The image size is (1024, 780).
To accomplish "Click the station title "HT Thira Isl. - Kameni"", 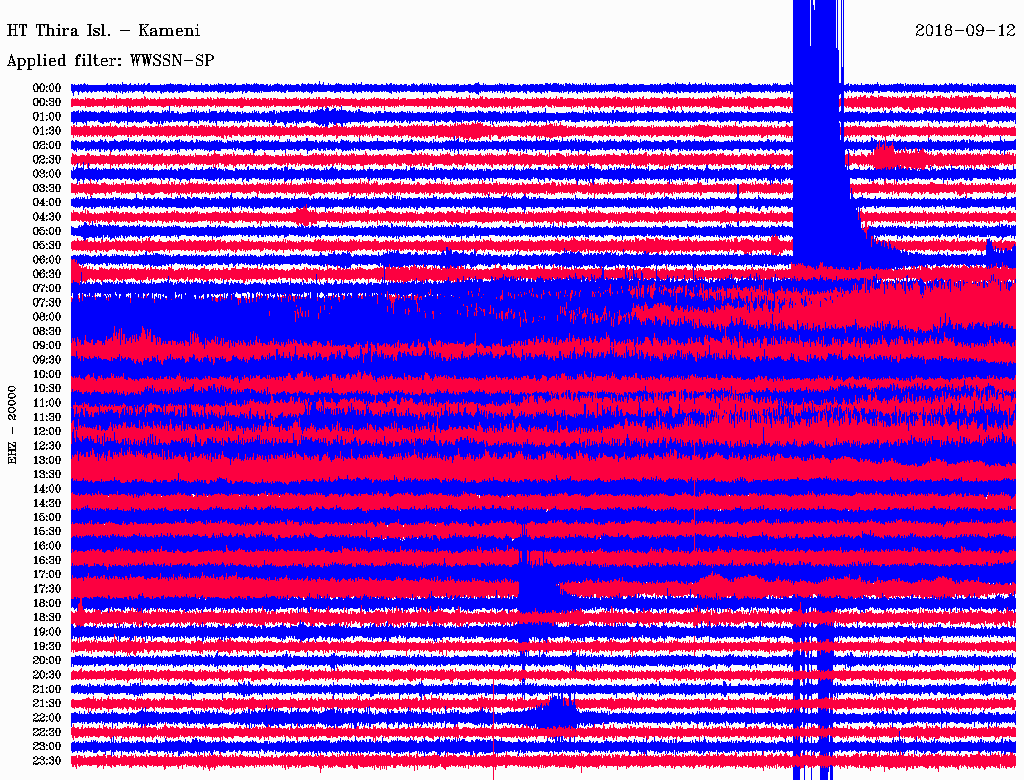I will pos(103,31).
